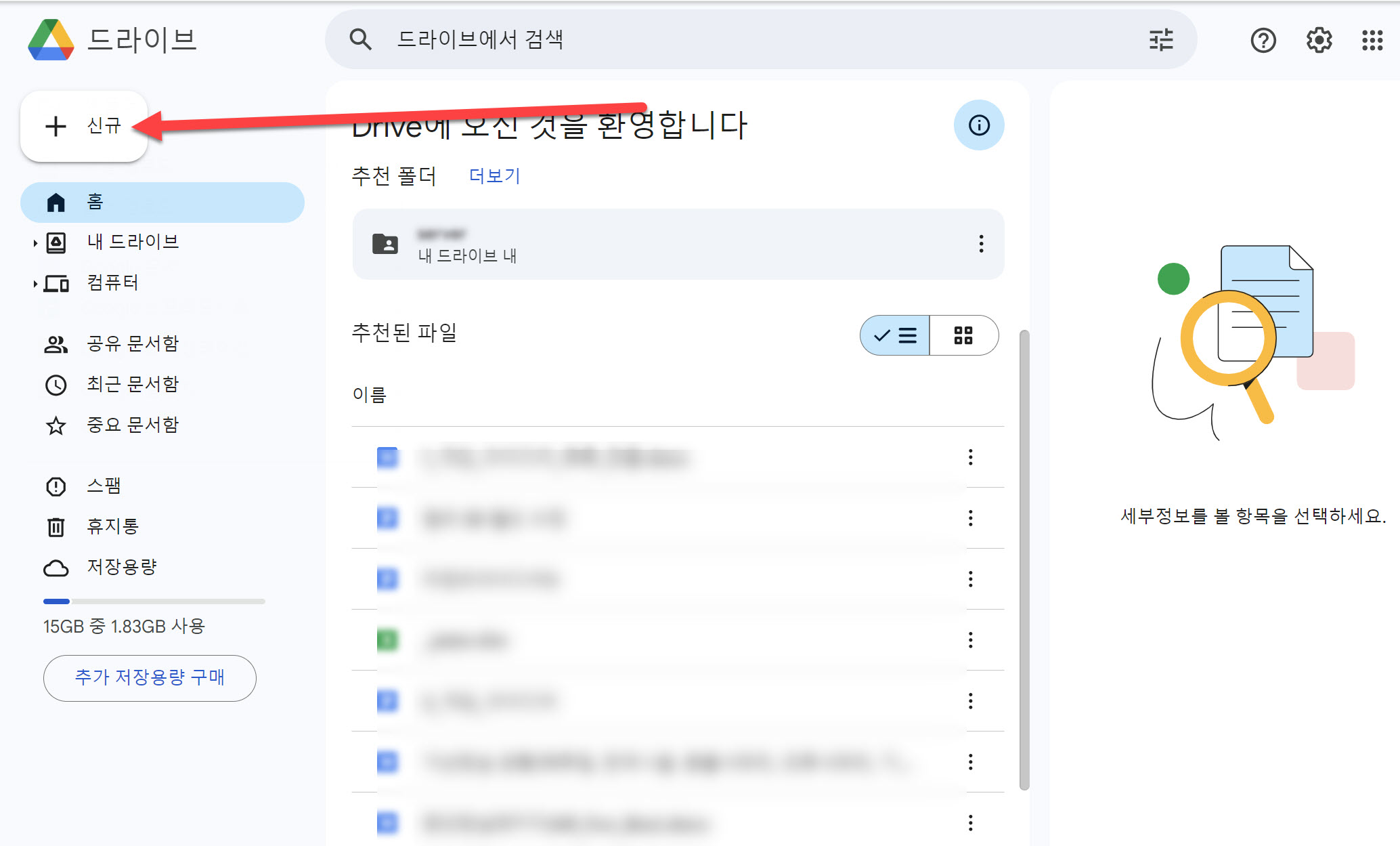Click the 신규 new button
Image resolution: width=1400 pixels, height=846 pixels.
(84, 126)
